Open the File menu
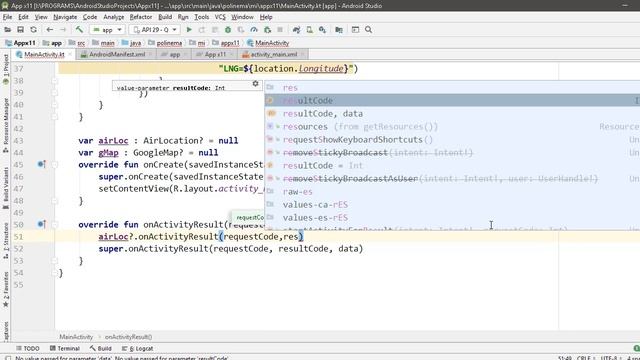 pos(7,17)
